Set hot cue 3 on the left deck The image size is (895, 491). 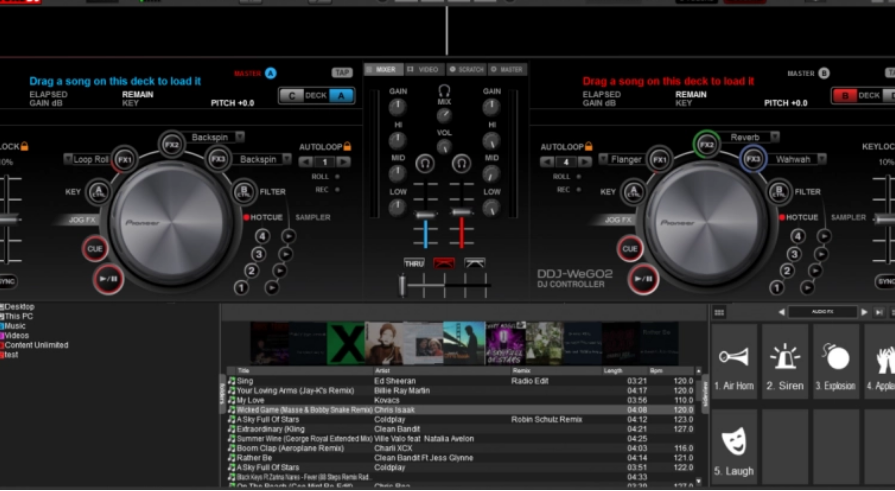[x=259, y=253]
